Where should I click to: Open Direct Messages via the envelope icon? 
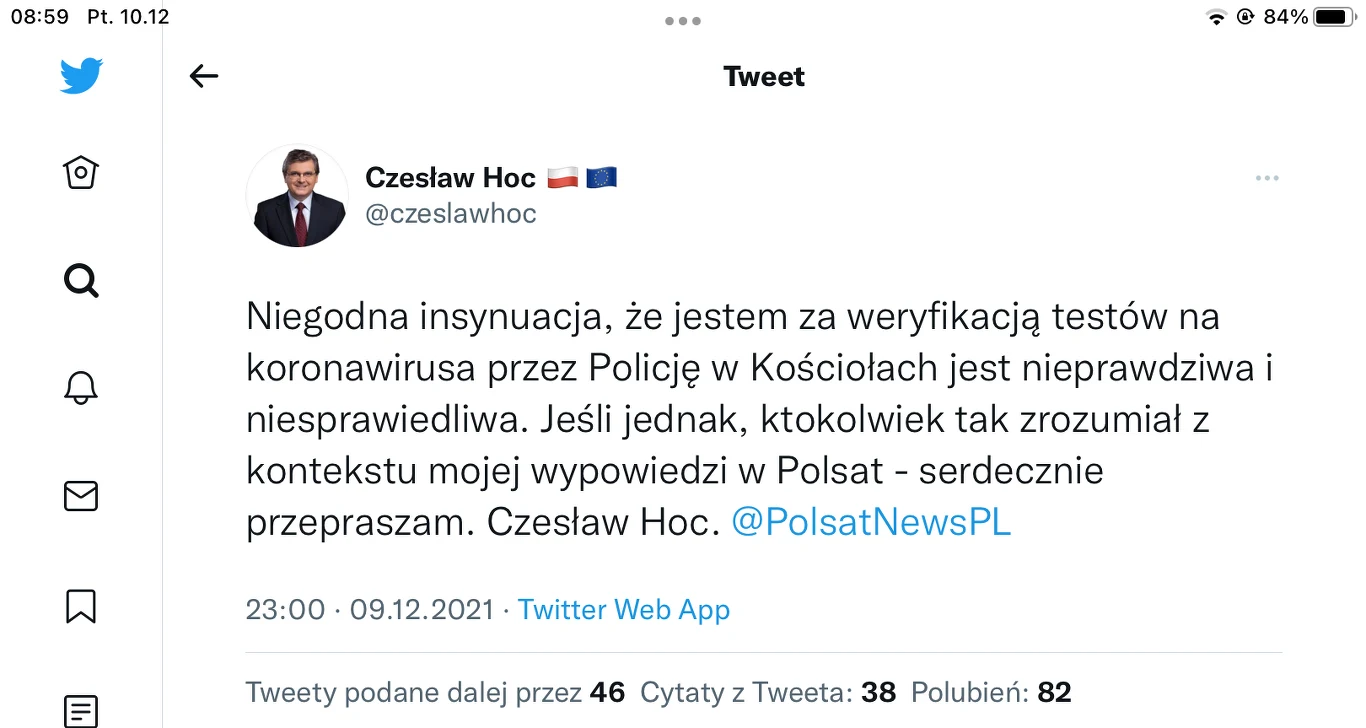[80, 495]
